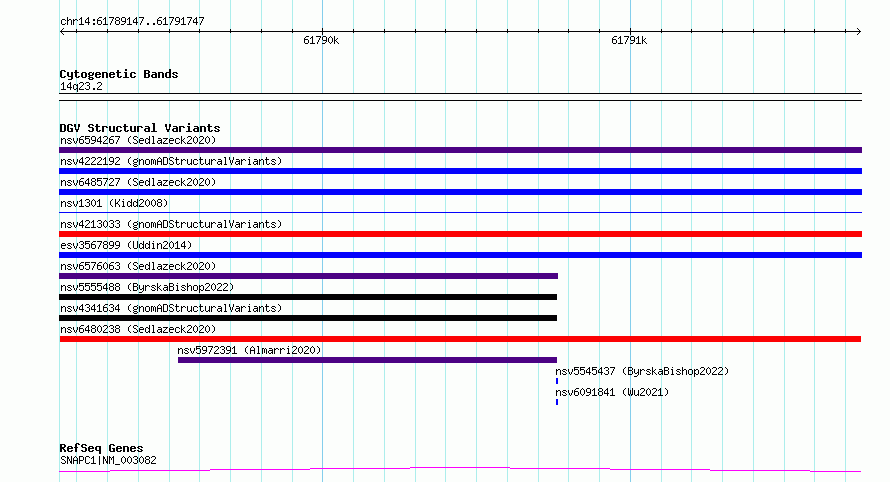Open the nsv6485727 (Sedlazeck2020) variant label
This screenshot has width=890, height=482.
point(138,182)
